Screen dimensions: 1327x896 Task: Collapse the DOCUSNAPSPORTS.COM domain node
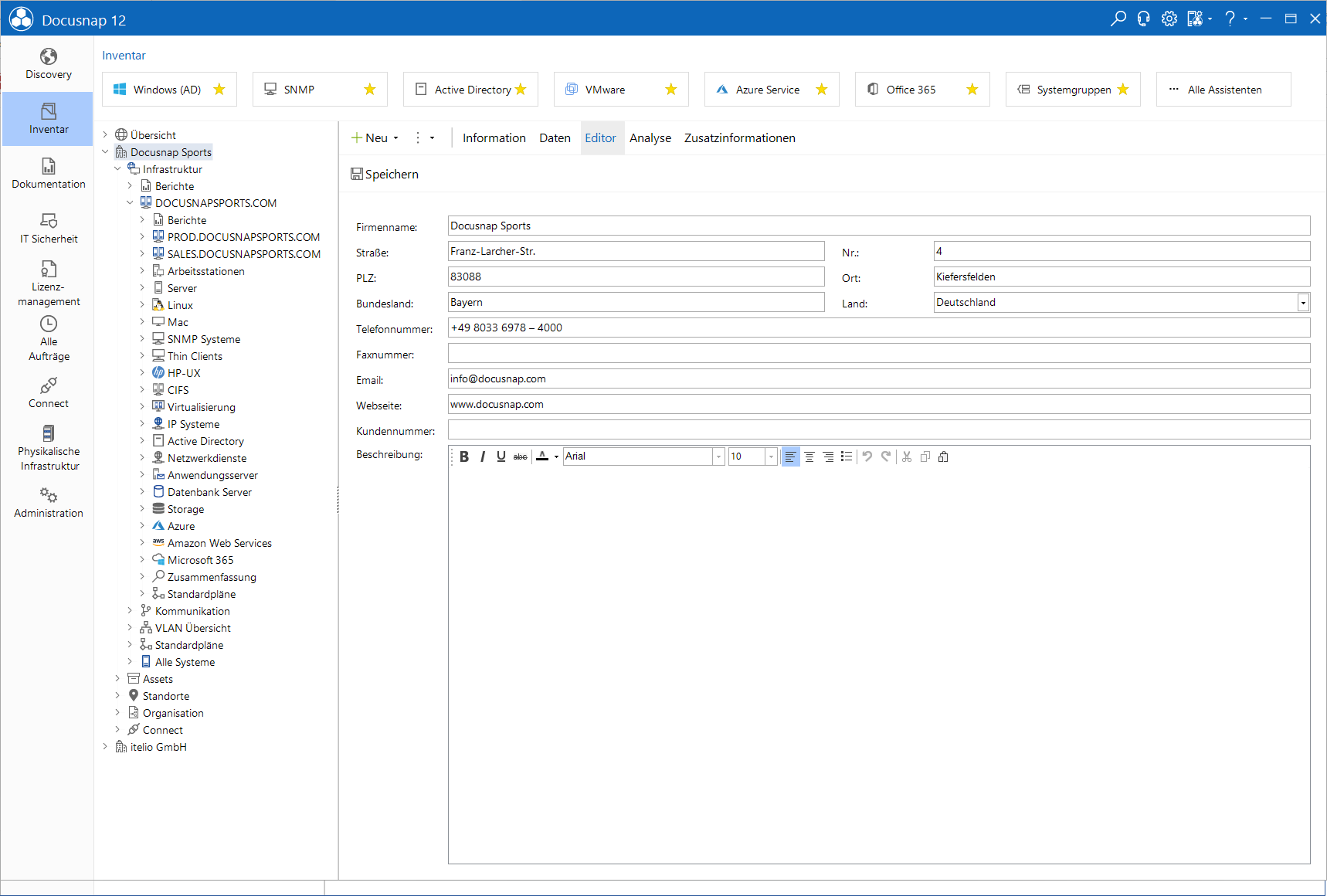[x=131, y=203]
